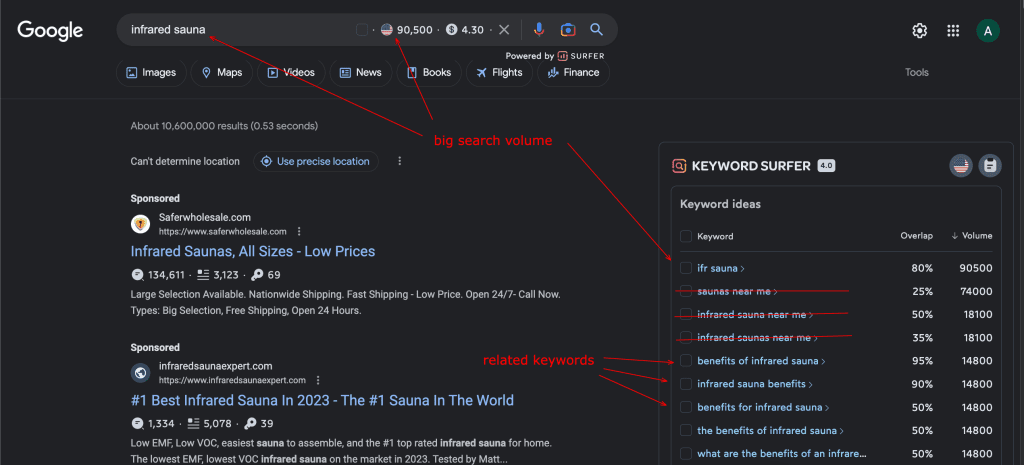
Task: Click the Surfer logo under the search bar
Action: pyautogui.click(x=581, y=56)
